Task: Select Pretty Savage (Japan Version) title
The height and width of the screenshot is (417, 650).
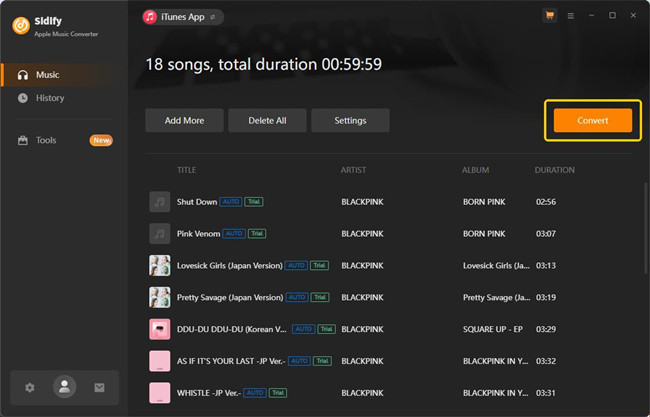Action: pyautogui.click(x=230, y=298)
